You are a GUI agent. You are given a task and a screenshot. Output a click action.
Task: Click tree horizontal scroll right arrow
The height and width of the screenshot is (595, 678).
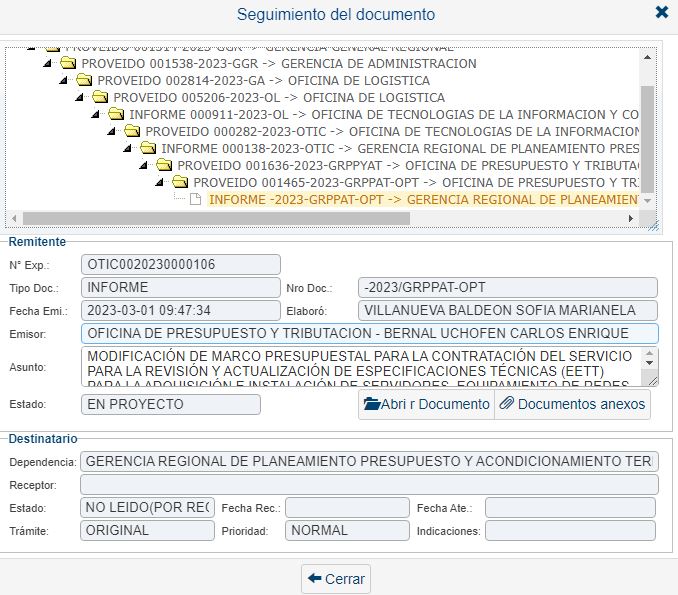(x=631, y=218)
